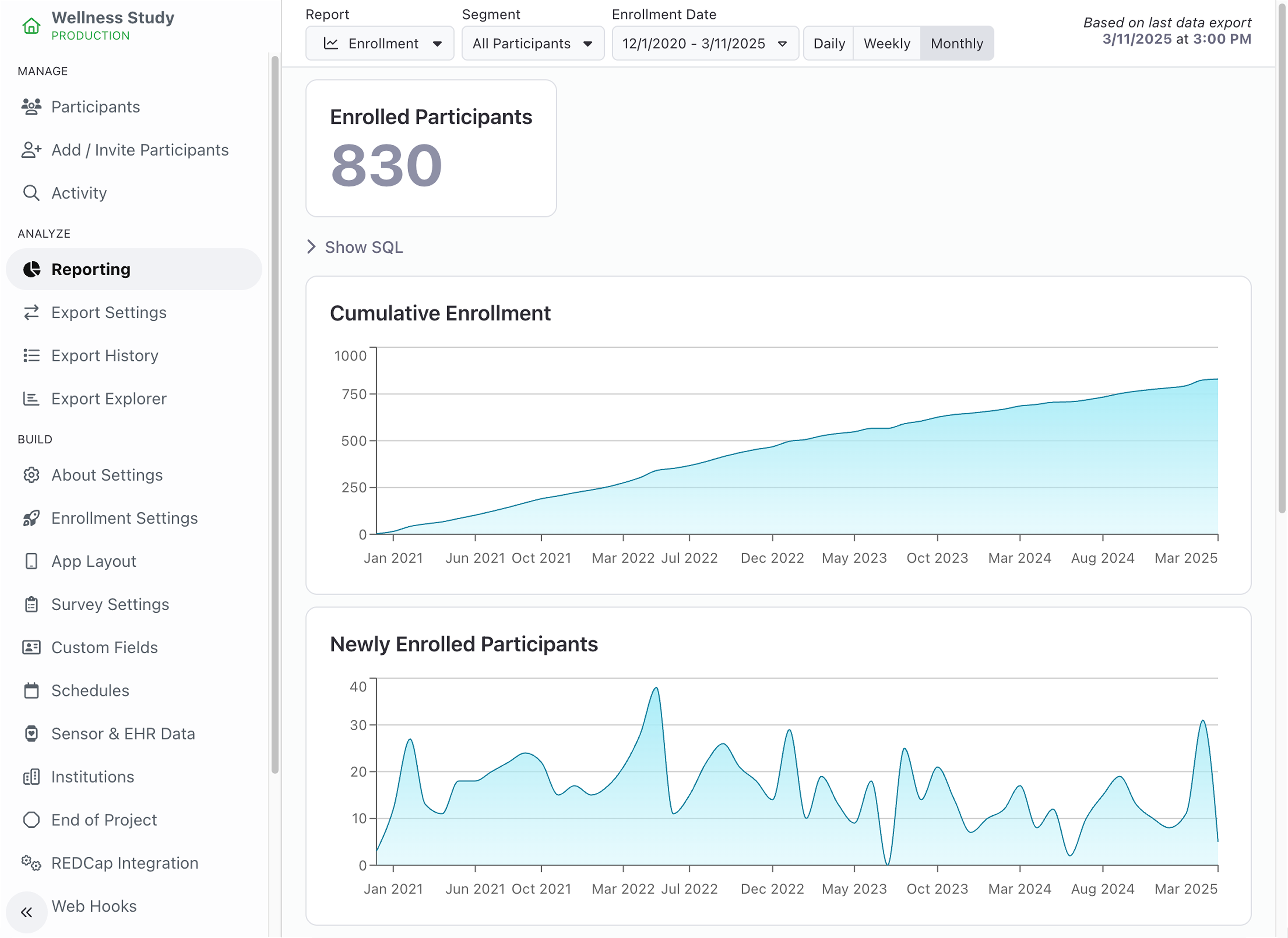1288x938 pixels.
Task: Click the Activity magnifier icon
Action: pyautogui.click(x=31, y=193)
